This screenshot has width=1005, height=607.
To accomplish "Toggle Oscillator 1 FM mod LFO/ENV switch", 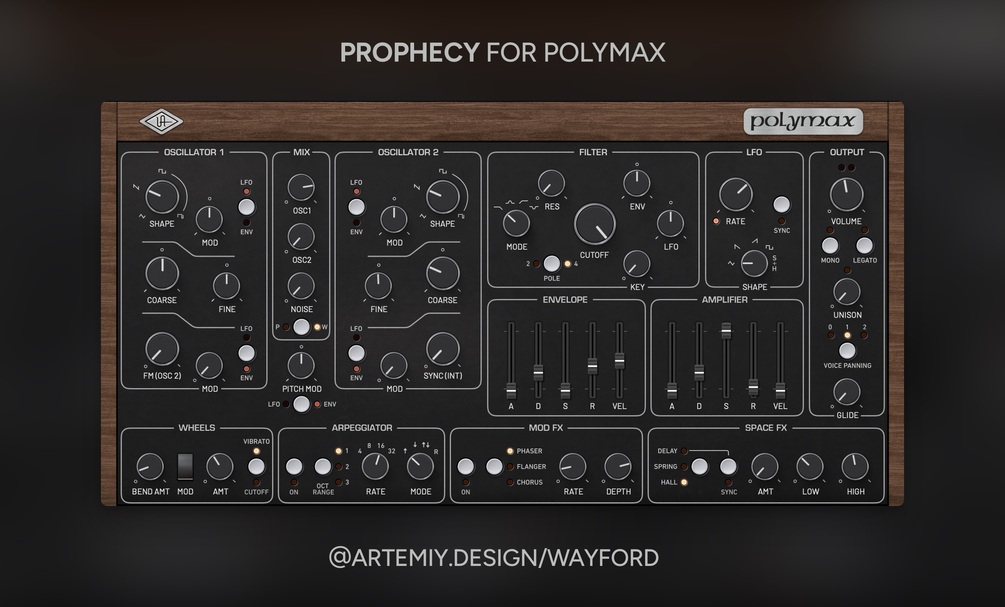I will [246, 353].
